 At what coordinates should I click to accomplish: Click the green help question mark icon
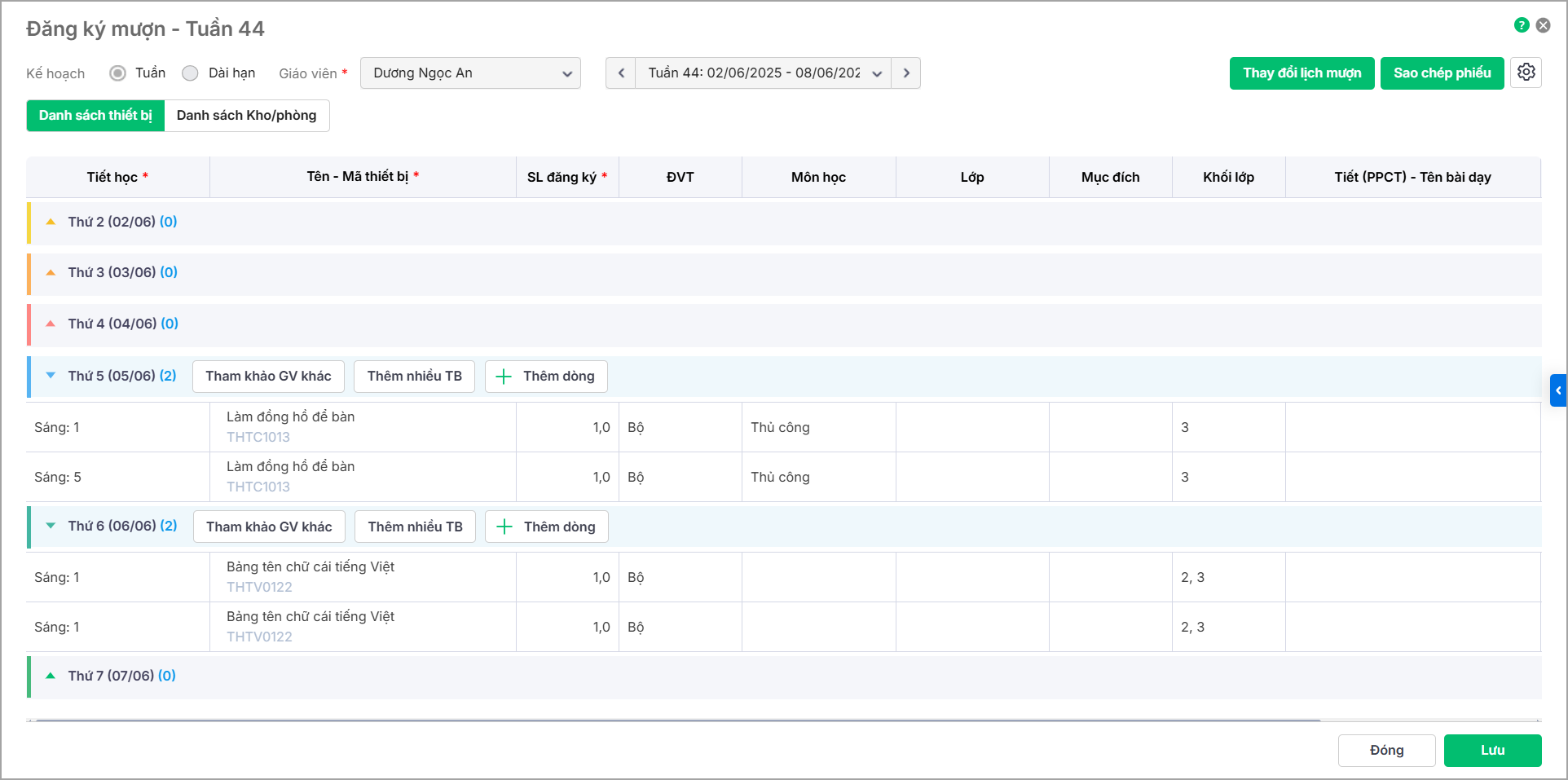pyautogui.click(x=1521, y=25)
